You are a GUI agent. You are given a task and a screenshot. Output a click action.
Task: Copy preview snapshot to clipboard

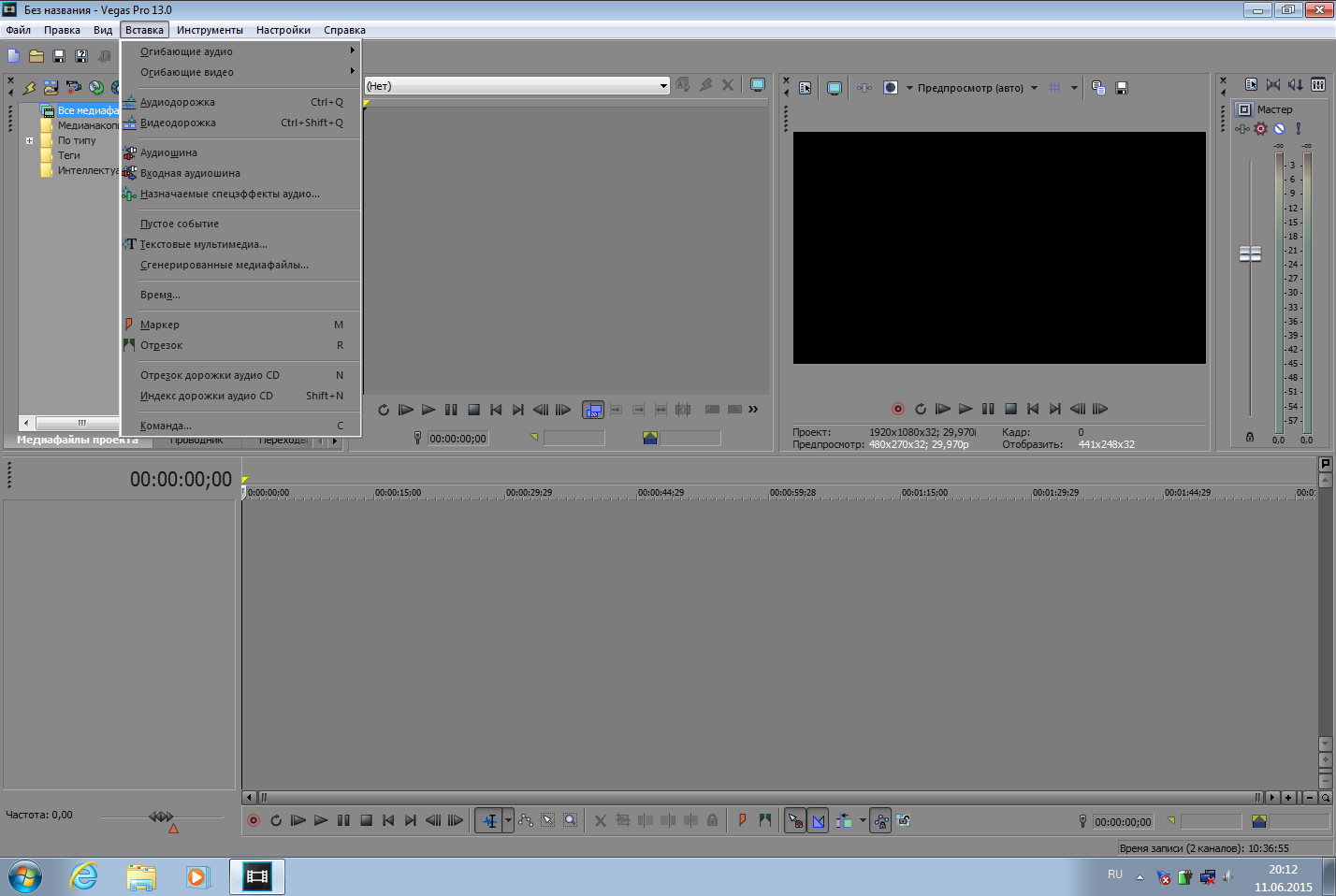pyautogui.click(x=1098, y=88)
